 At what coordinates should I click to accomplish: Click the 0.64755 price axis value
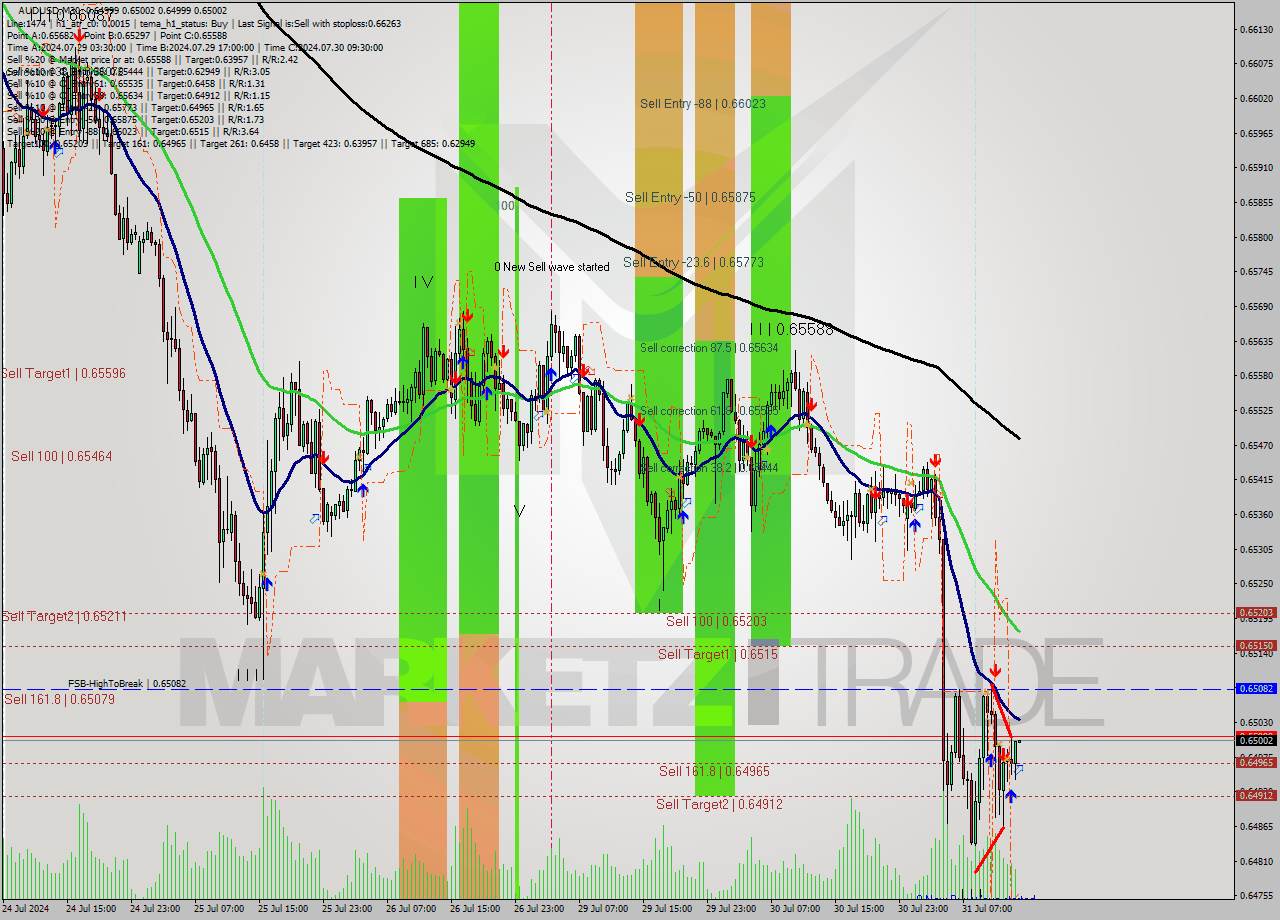click(x=1256, y=896)
